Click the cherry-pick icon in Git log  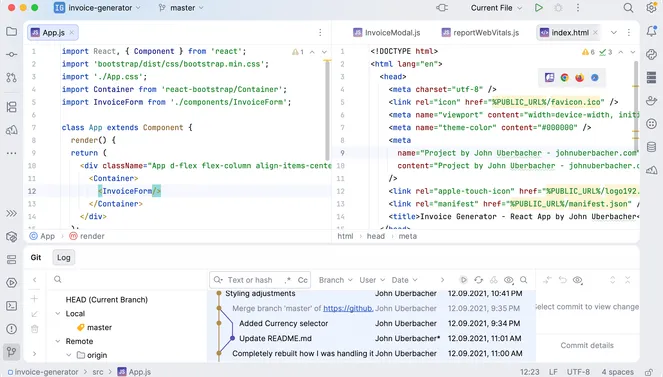pos(493,280)
